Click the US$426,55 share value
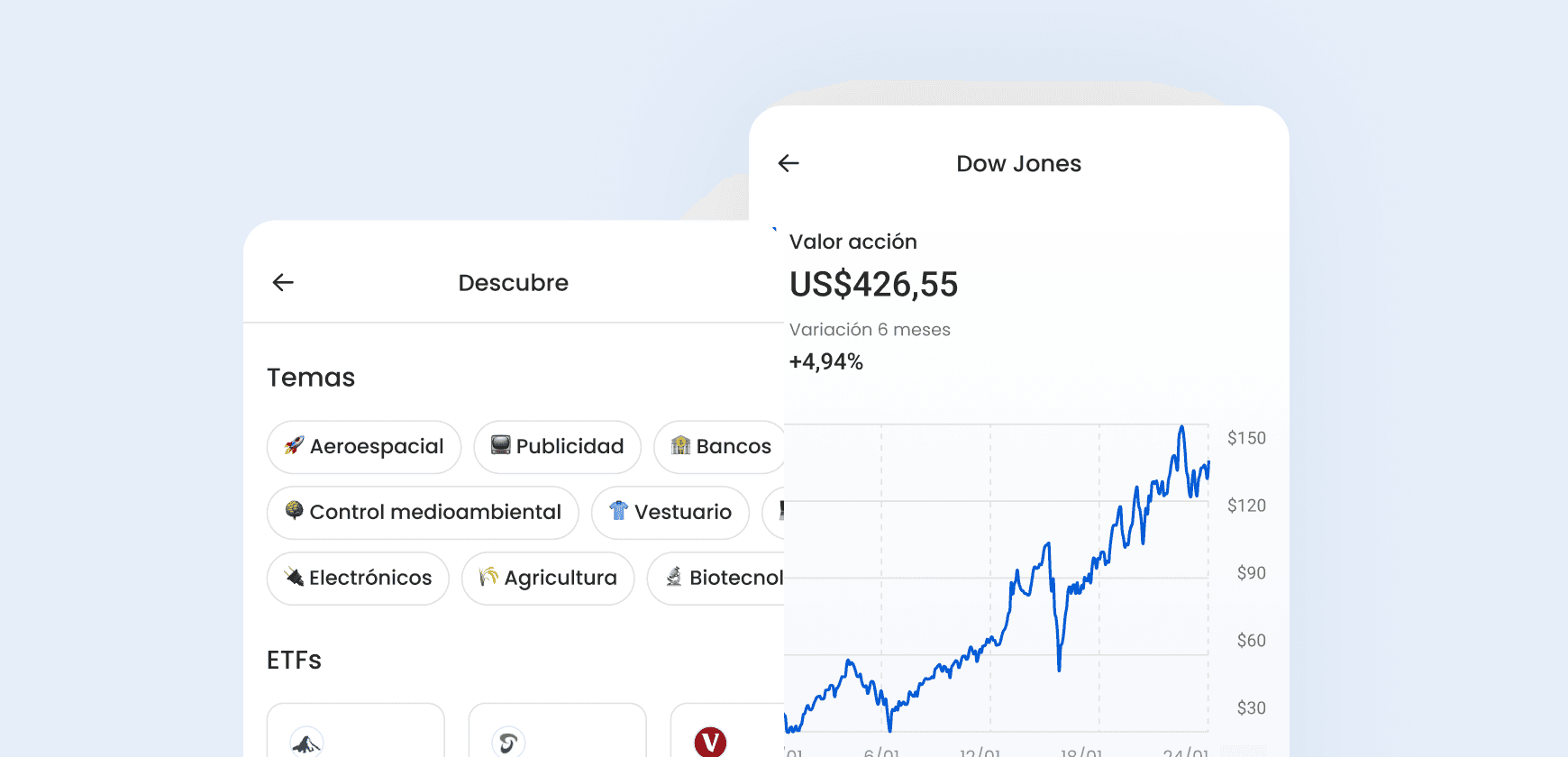 [873, 285]
